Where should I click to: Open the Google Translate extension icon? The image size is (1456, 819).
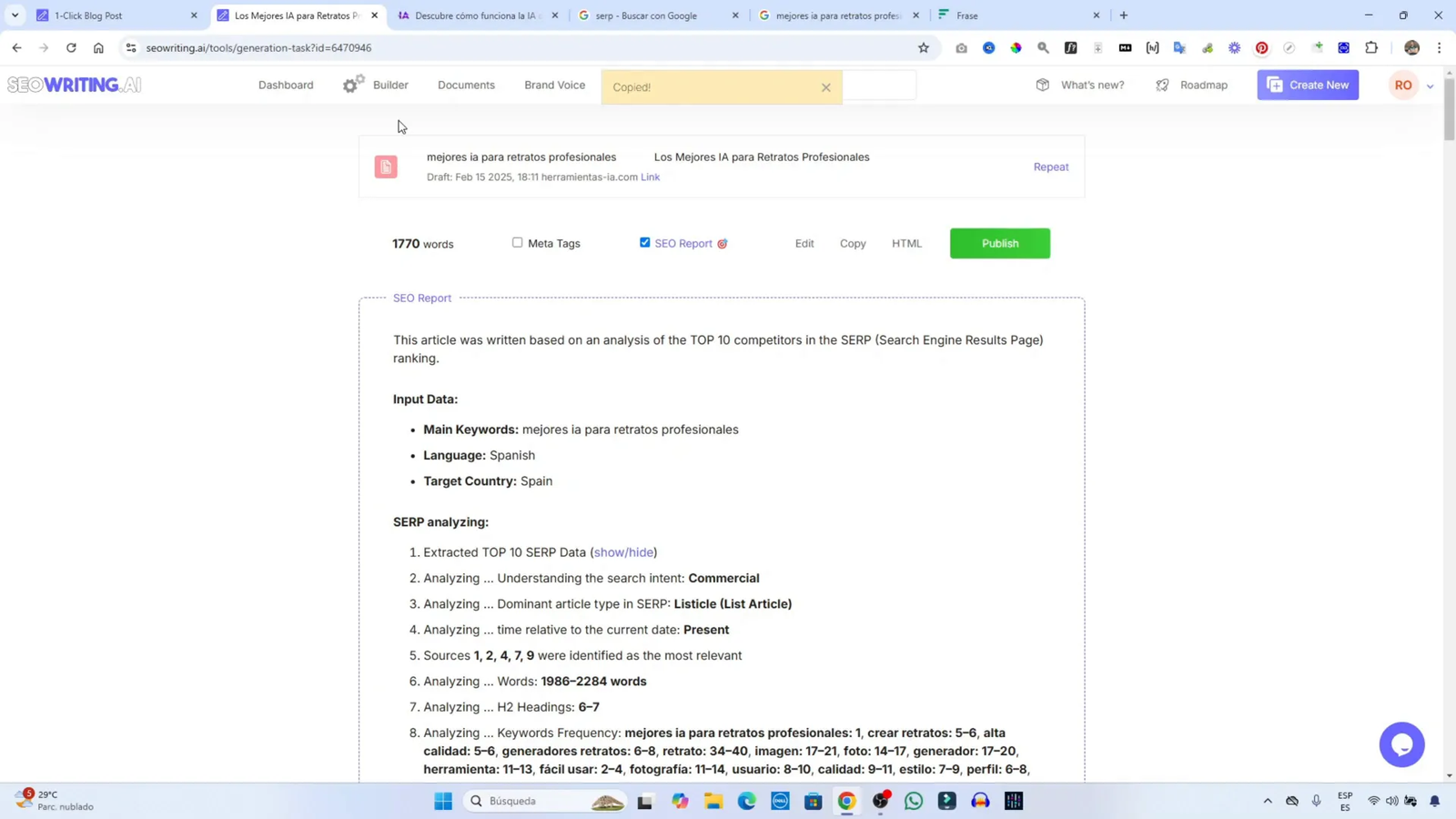pos(1179,47)
